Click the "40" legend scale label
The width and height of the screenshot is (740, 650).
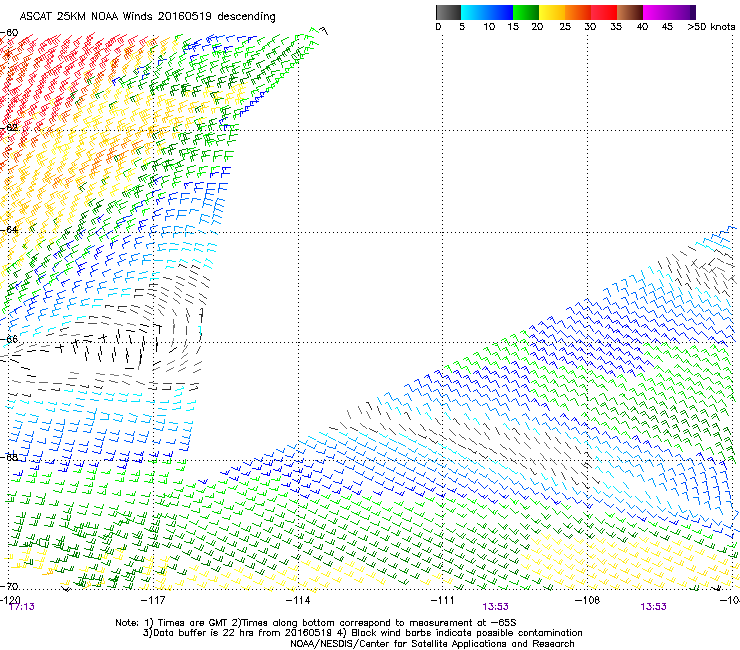(x=642, y=27)
